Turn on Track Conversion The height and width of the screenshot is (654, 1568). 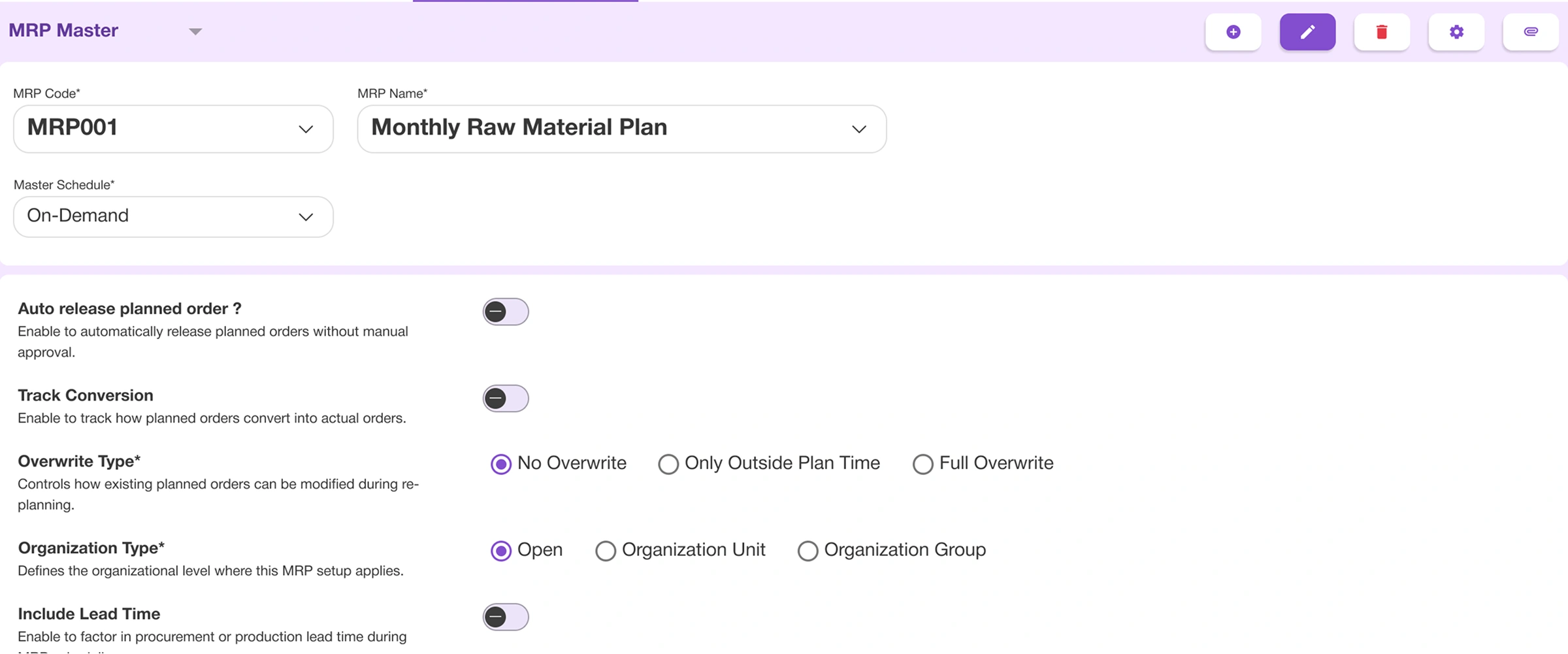[x=506, y=399]
